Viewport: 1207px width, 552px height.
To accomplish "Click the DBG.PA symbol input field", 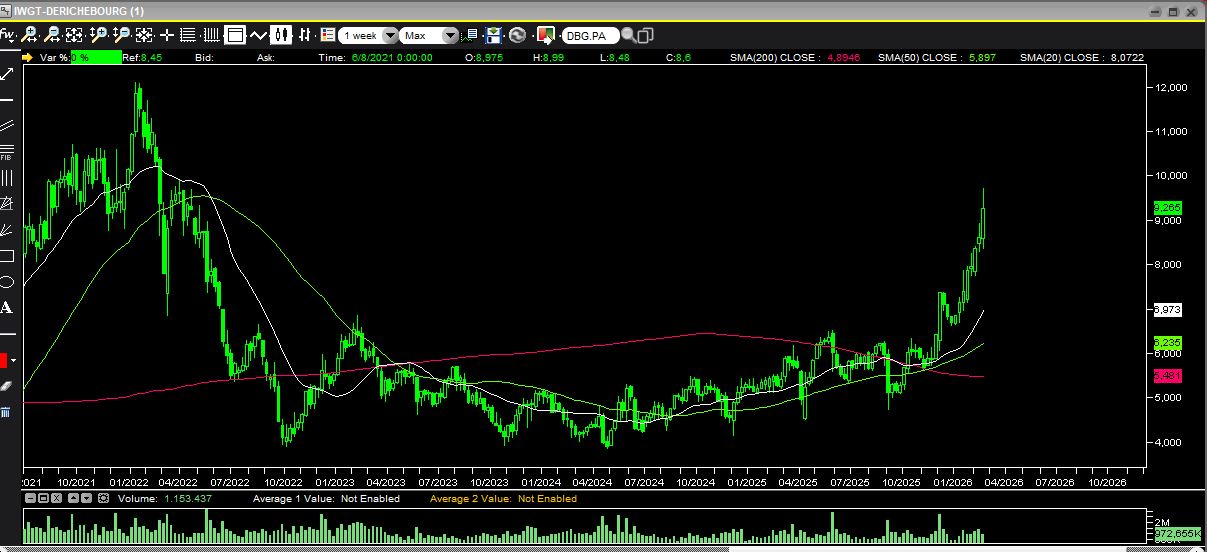I will 589,35.
